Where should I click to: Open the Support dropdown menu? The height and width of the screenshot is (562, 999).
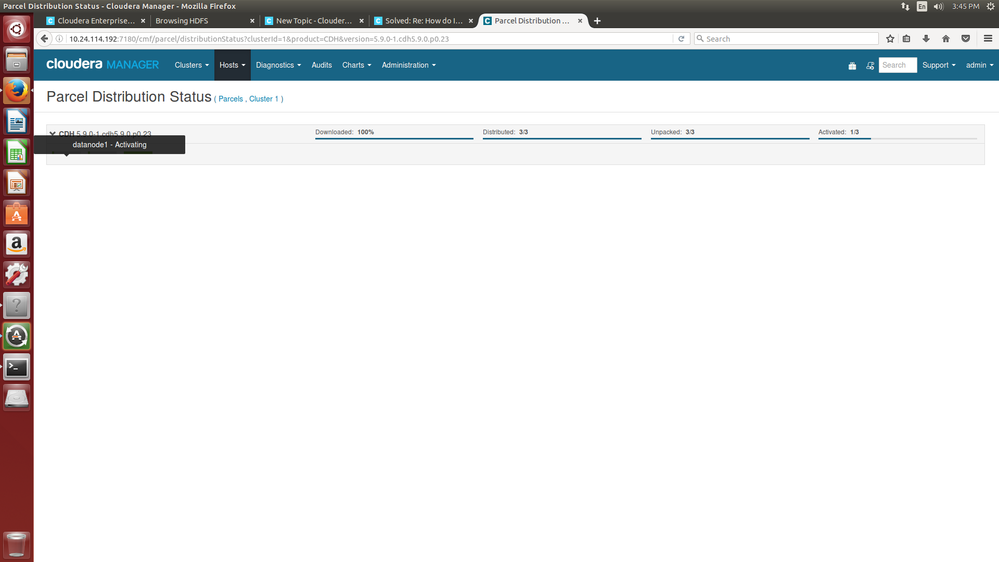[938, 65]
